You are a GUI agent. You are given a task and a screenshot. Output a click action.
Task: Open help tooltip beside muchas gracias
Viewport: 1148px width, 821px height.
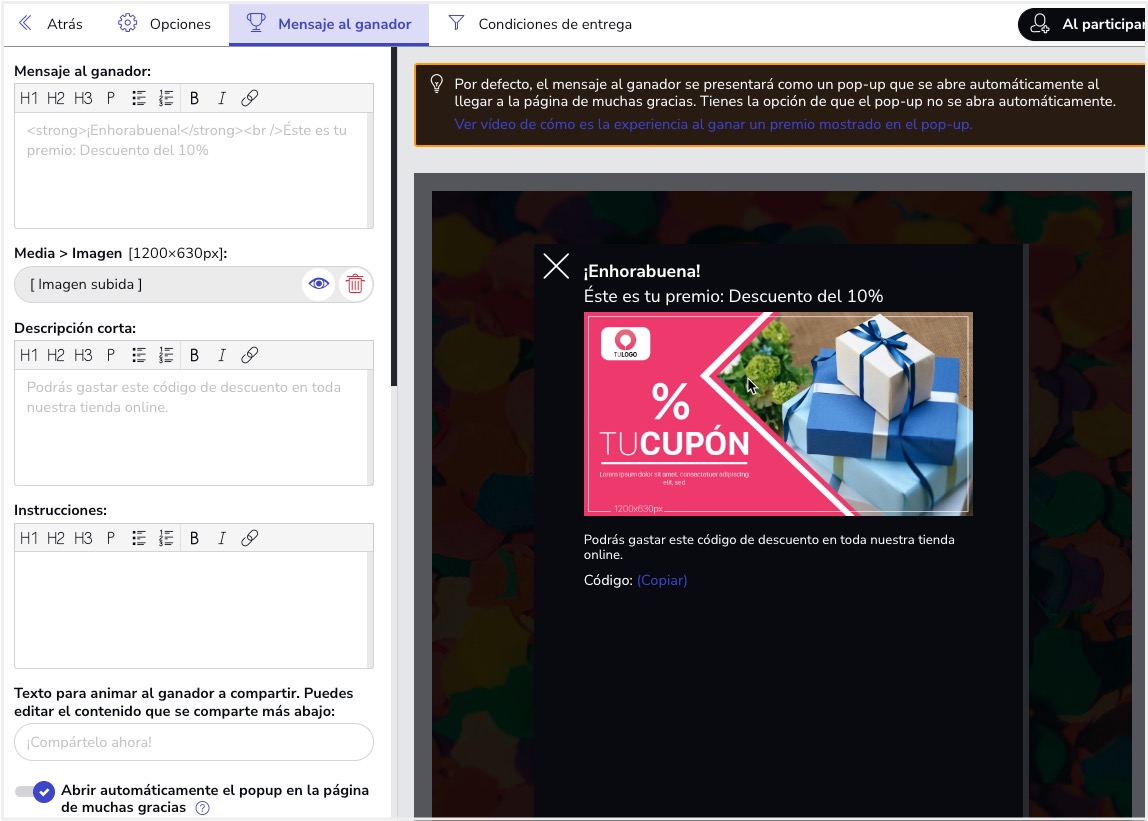tap(203, 808)
